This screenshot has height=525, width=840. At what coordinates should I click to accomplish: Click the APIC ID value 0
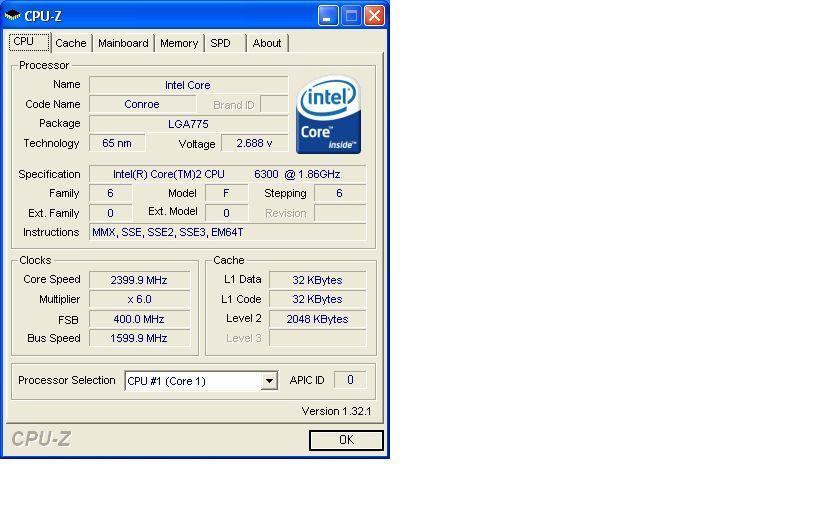[350, 380]
